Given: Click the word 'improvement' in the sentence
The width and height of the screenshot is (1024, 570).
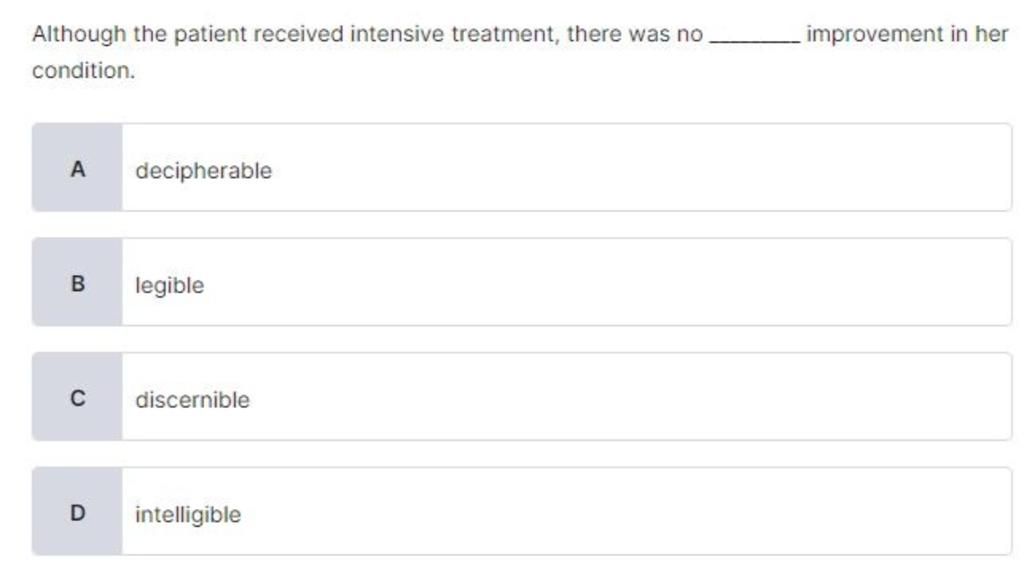Looking at the screenshot, I should pyautogui.click(x=874, y=35).
